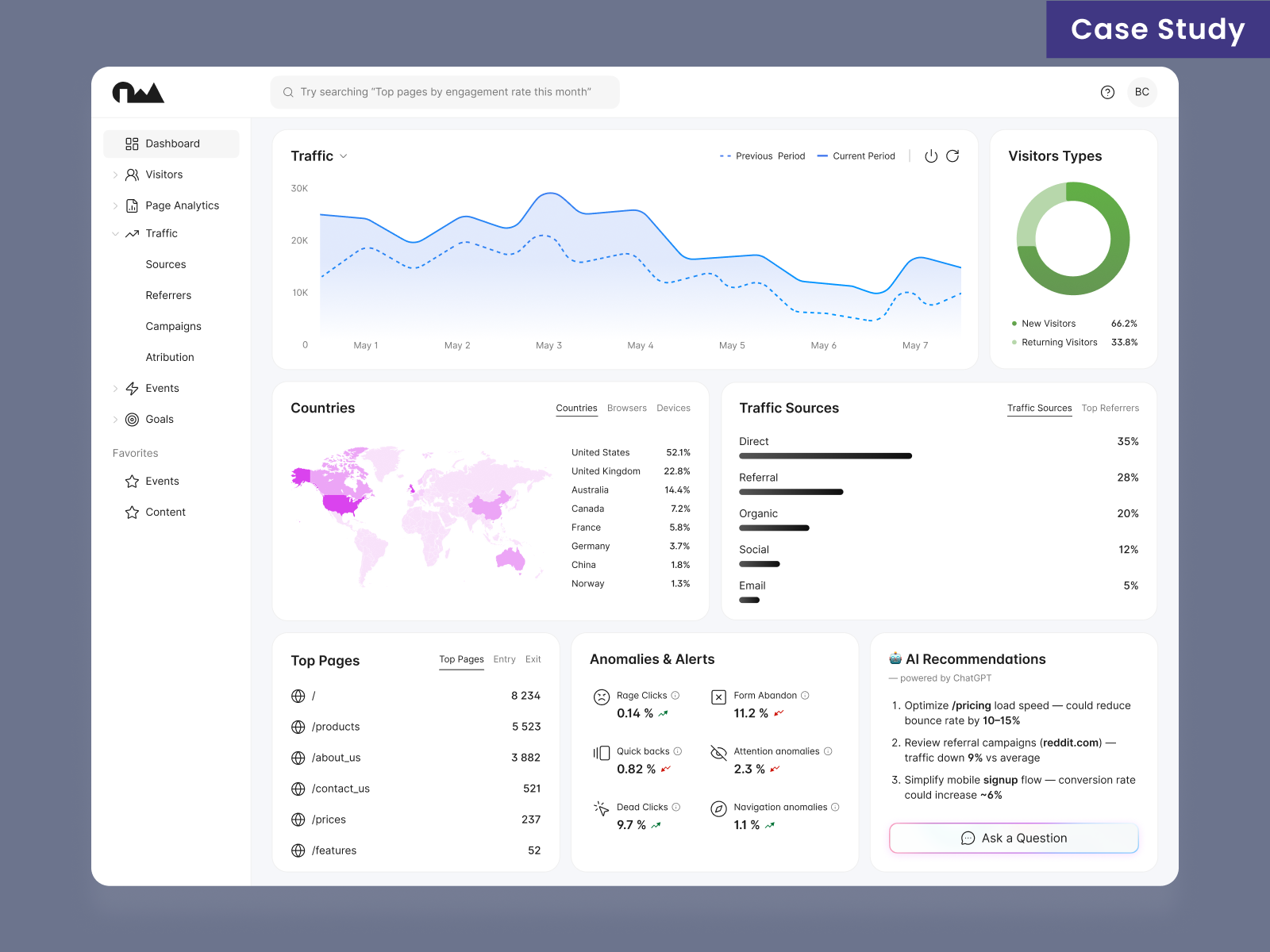Click the power icon on the Traffic chart
This screenshot has height=952, width=1270.
point(929,156)
